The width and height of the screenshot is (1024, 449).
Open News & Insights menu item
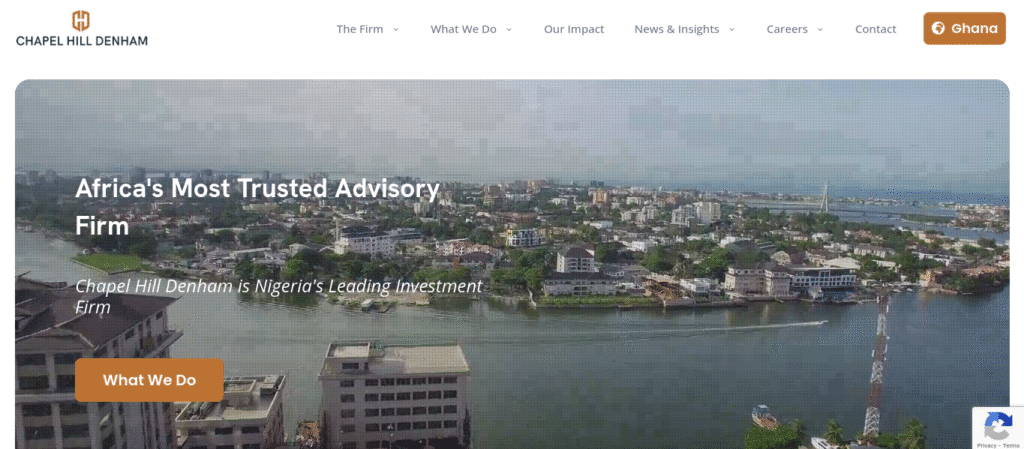click(677, 29)
